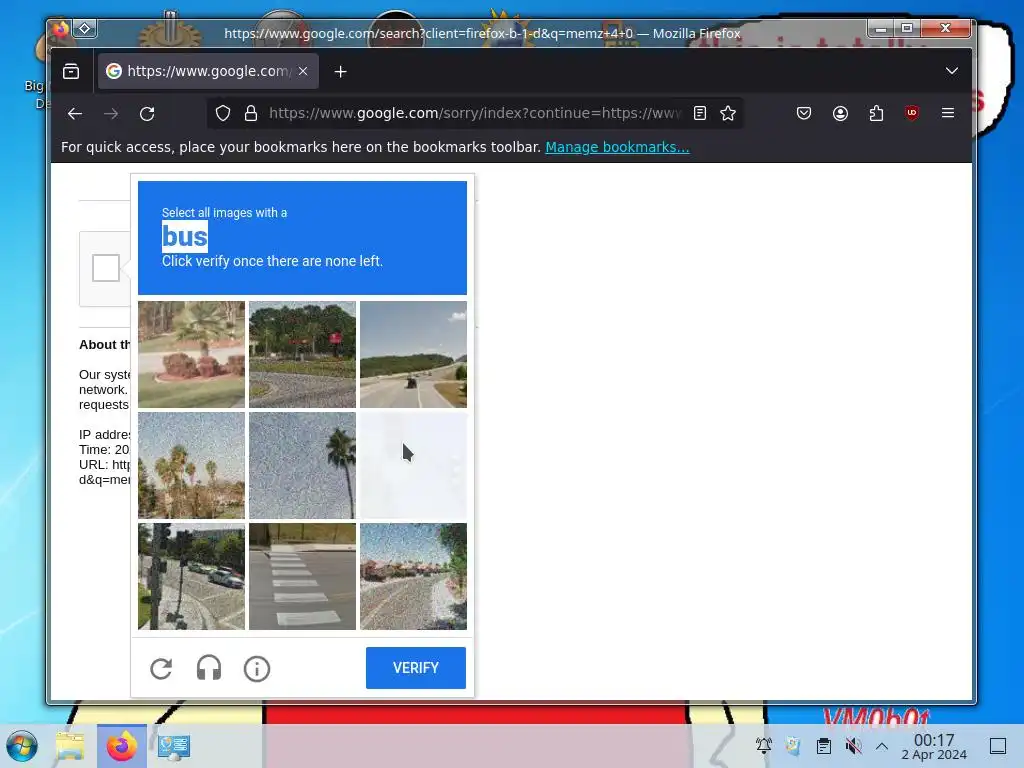Open the extensions puzzle icon

pyautogui.click(x=876, y=113)
